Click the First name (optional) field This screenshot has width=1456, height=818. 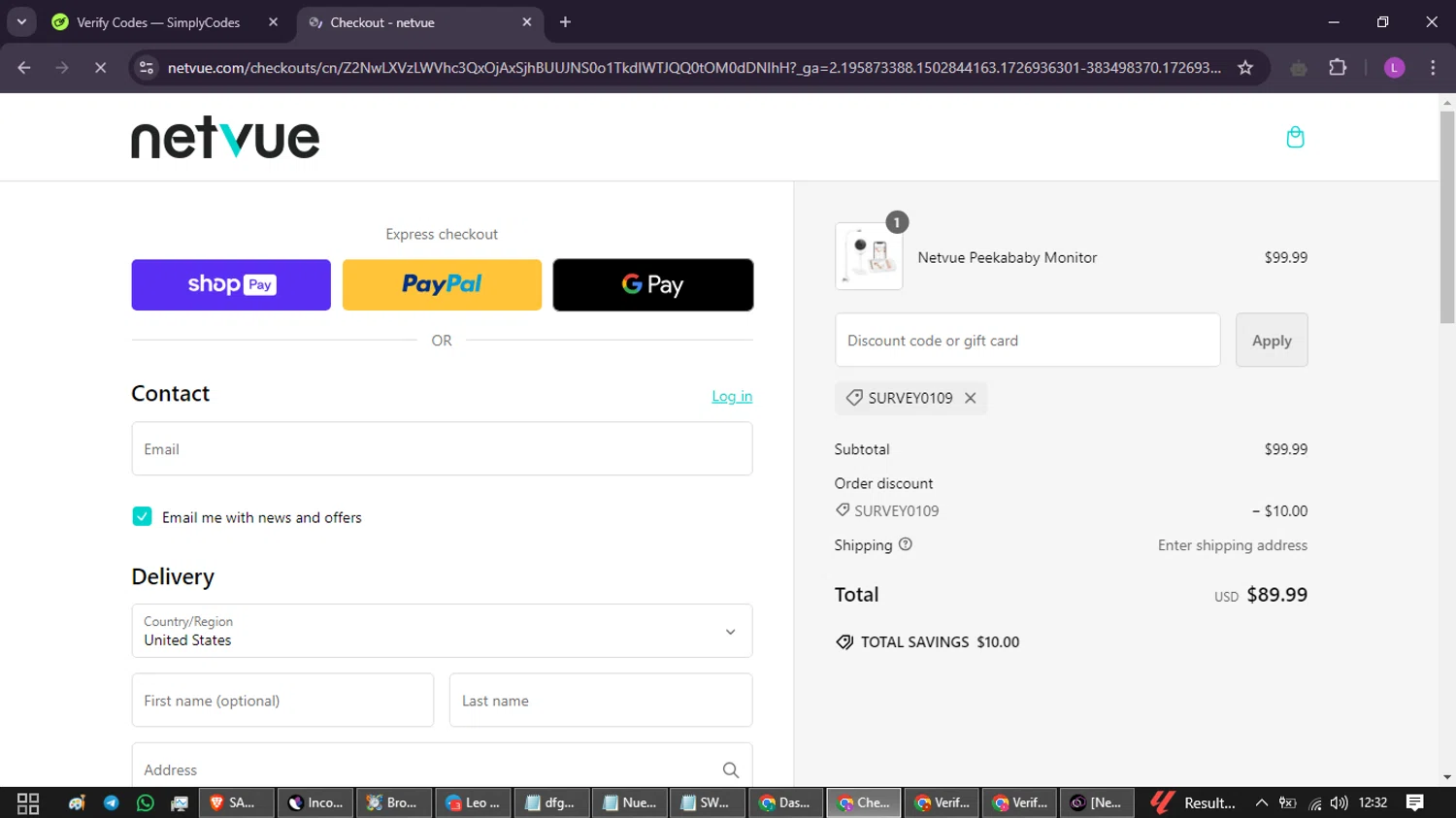click(x=282, y=700)
